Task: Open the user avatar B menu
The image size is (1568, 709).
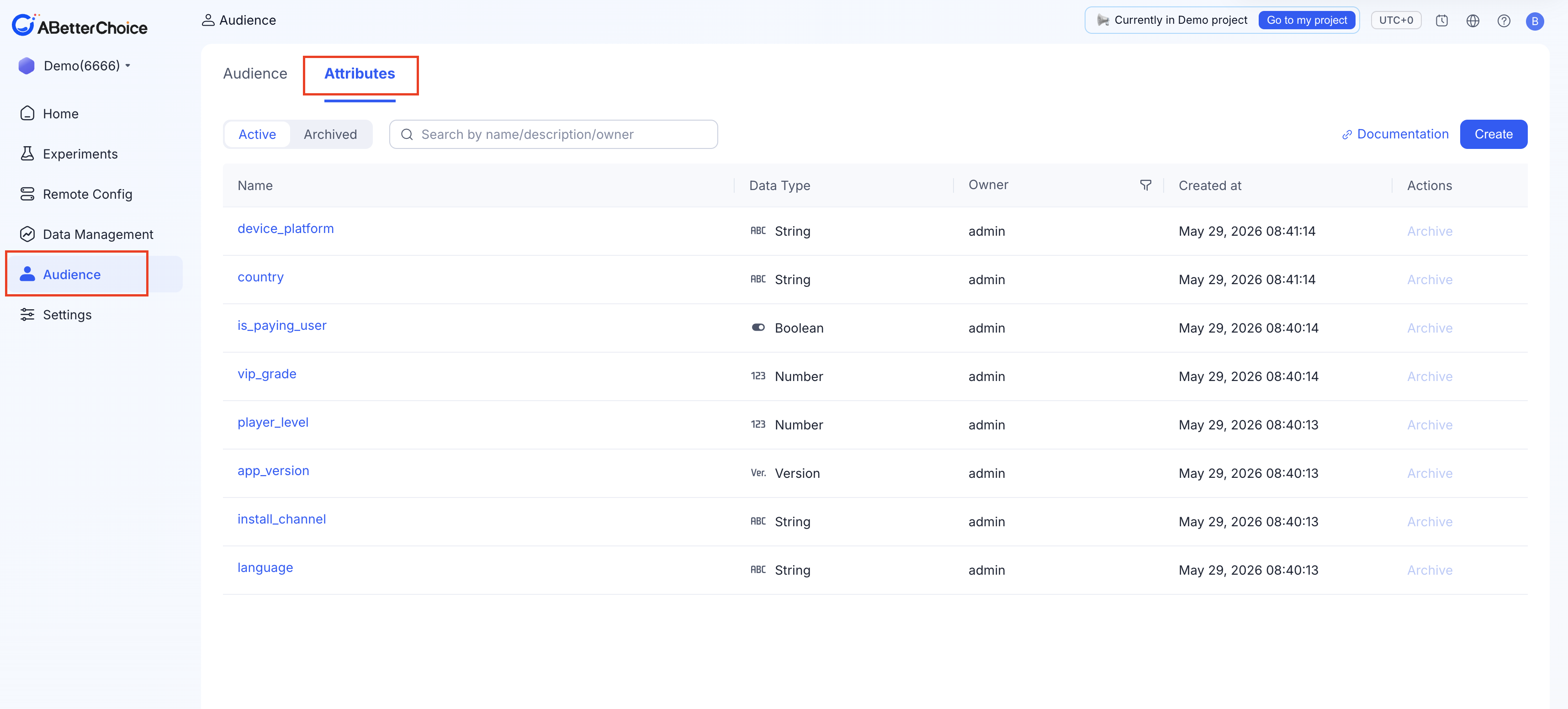Action: pyautogui.click(x=1535, y=21)
